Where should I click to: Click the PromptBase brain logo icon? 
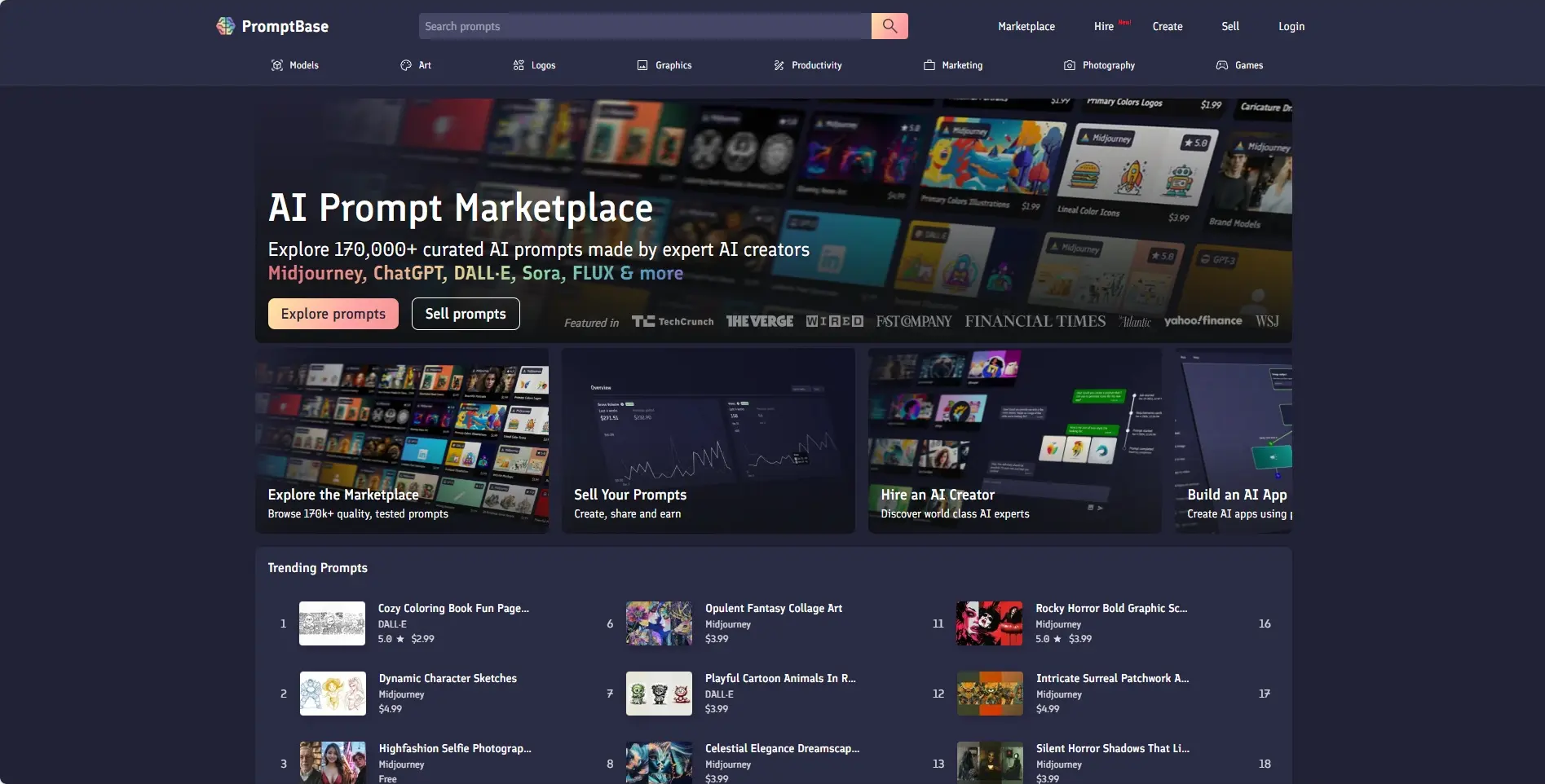coord(225,26)
